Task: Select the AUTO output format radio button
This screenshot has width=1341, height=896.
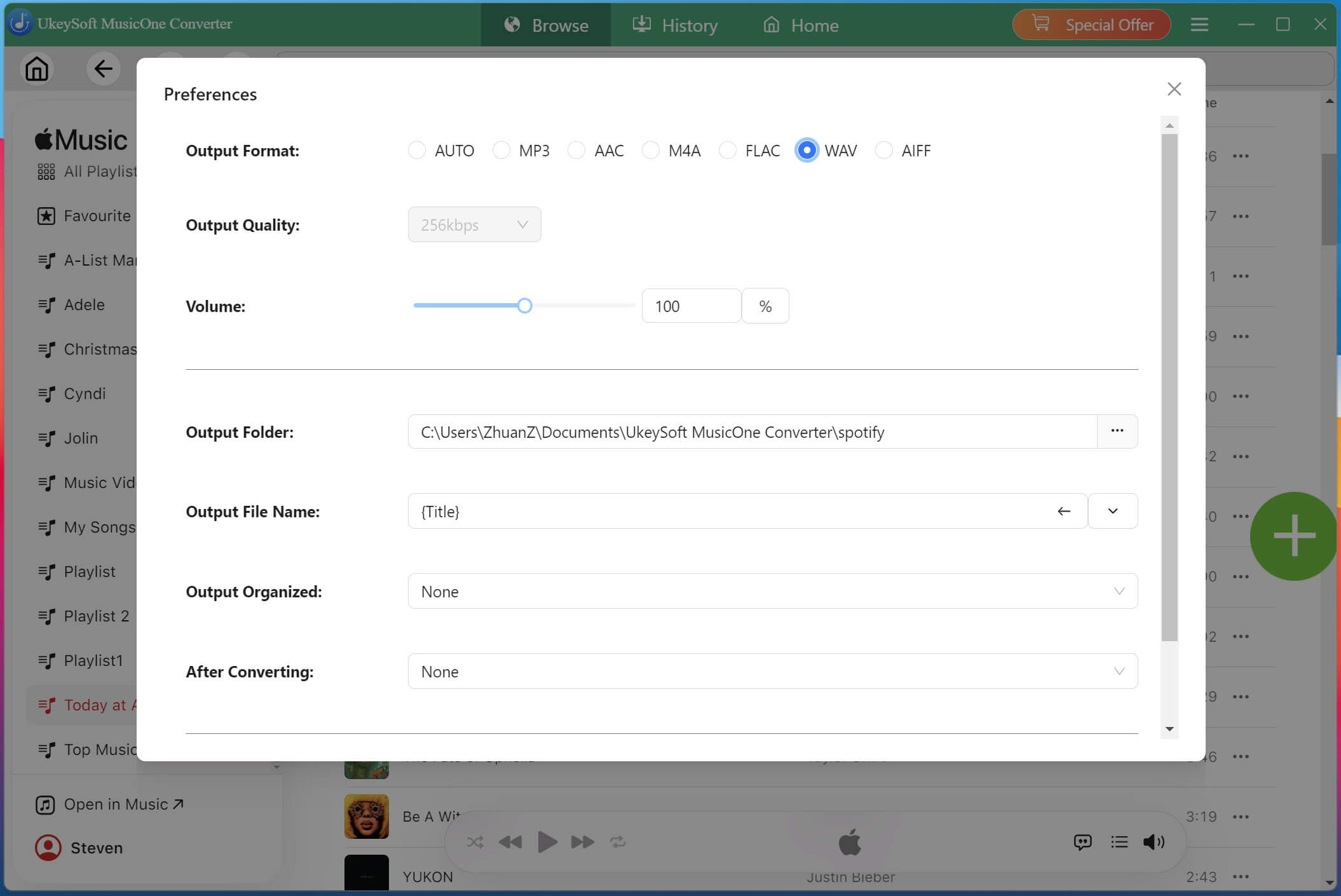Action: tap(417, 151)
